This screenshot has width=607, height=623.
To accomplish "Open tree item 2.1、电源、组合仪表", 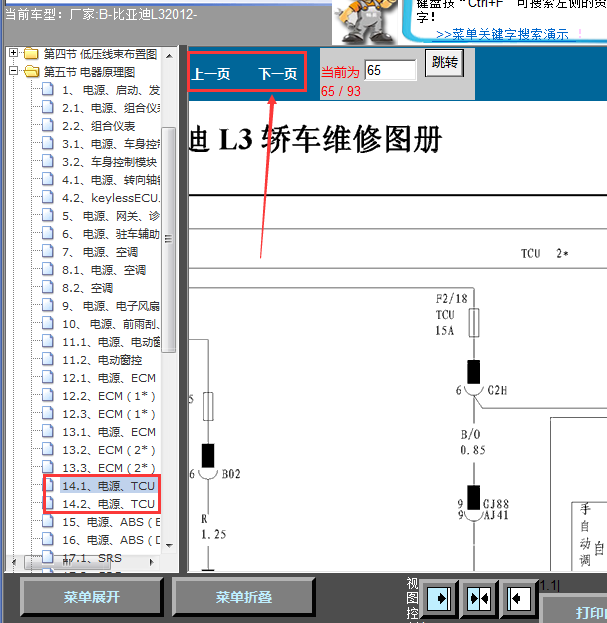I will point(111,108).
